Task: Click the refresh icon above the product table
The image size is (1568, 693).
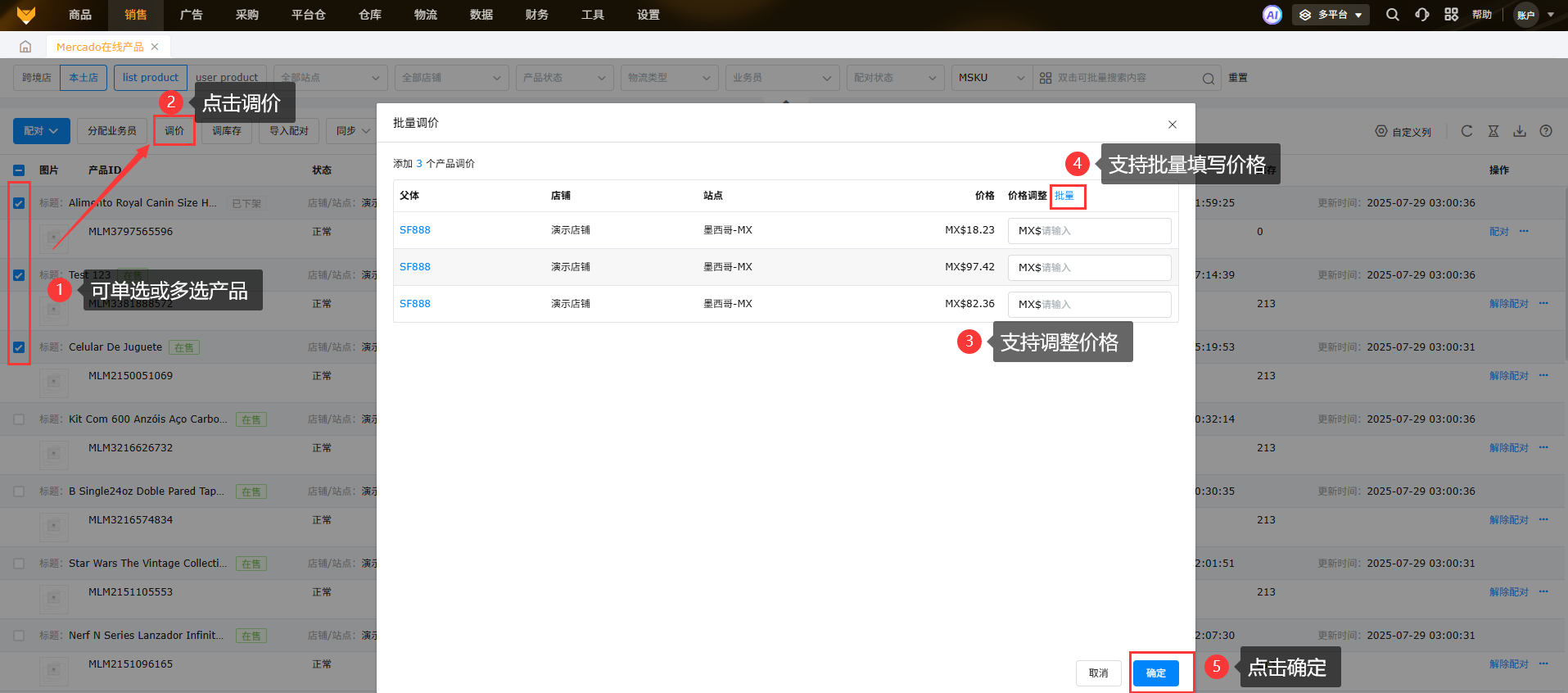Action: click(1466, 131)
